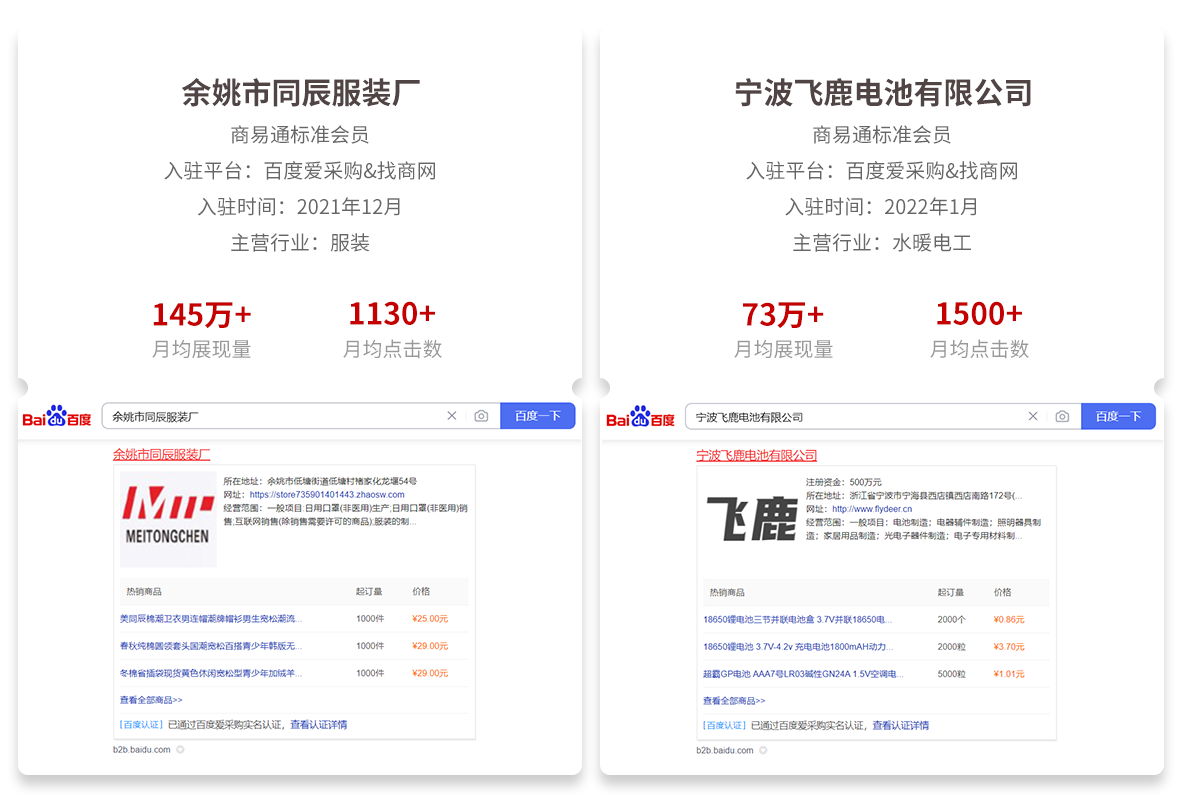Click b2b.baidu.com under the 同辰服装厂 result
The width and height of the screenshot is (1200, 800).
(142, 749)
